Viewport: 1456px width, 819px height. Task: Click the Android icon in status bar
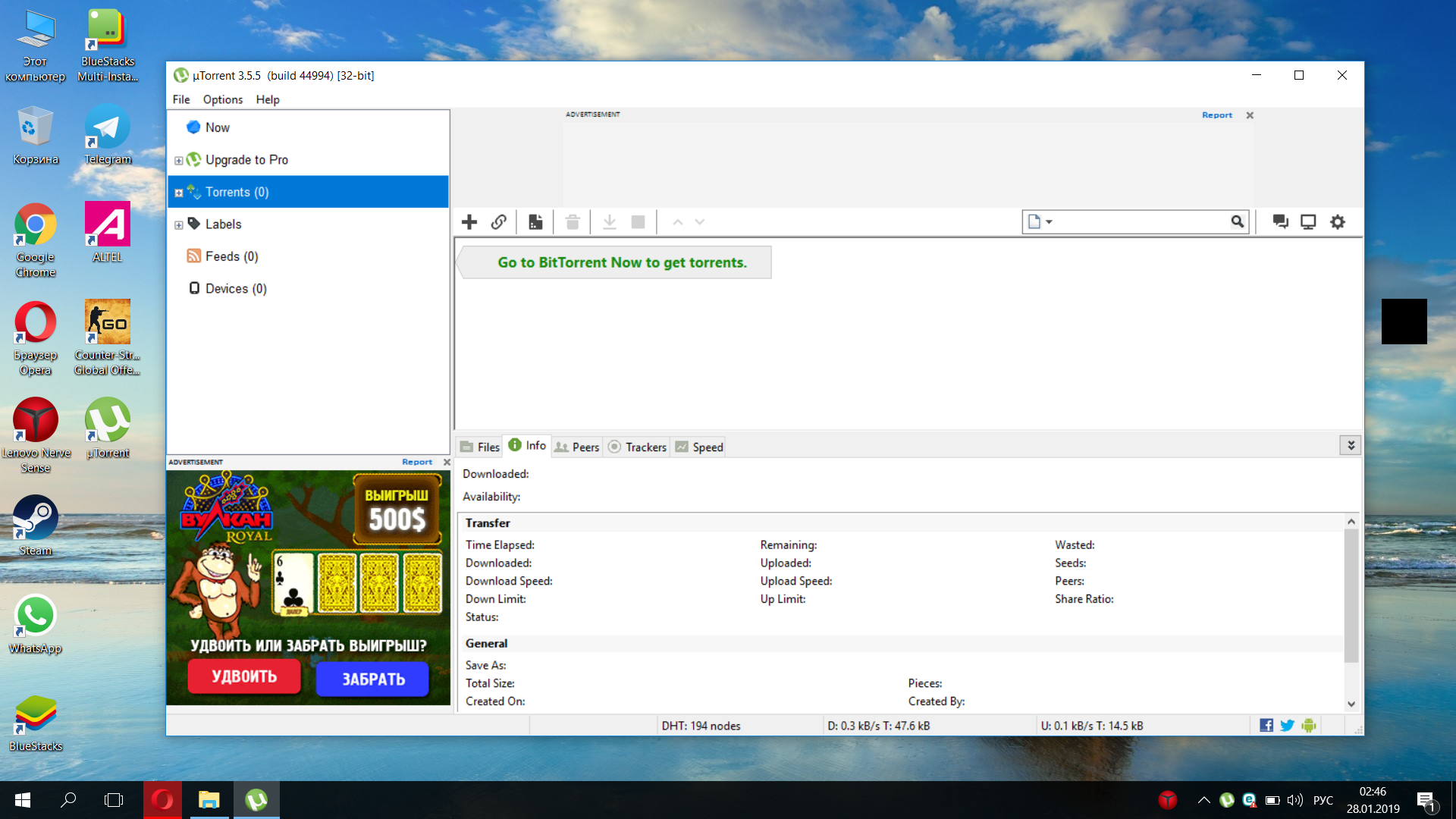coord(1308,726)
